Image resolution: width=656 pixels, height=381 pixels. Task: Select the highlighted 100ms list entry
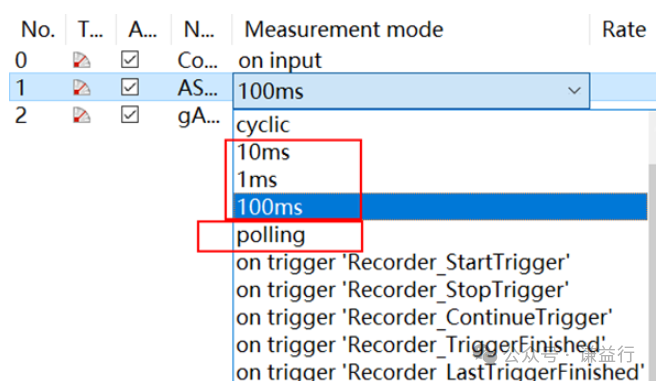440,207
